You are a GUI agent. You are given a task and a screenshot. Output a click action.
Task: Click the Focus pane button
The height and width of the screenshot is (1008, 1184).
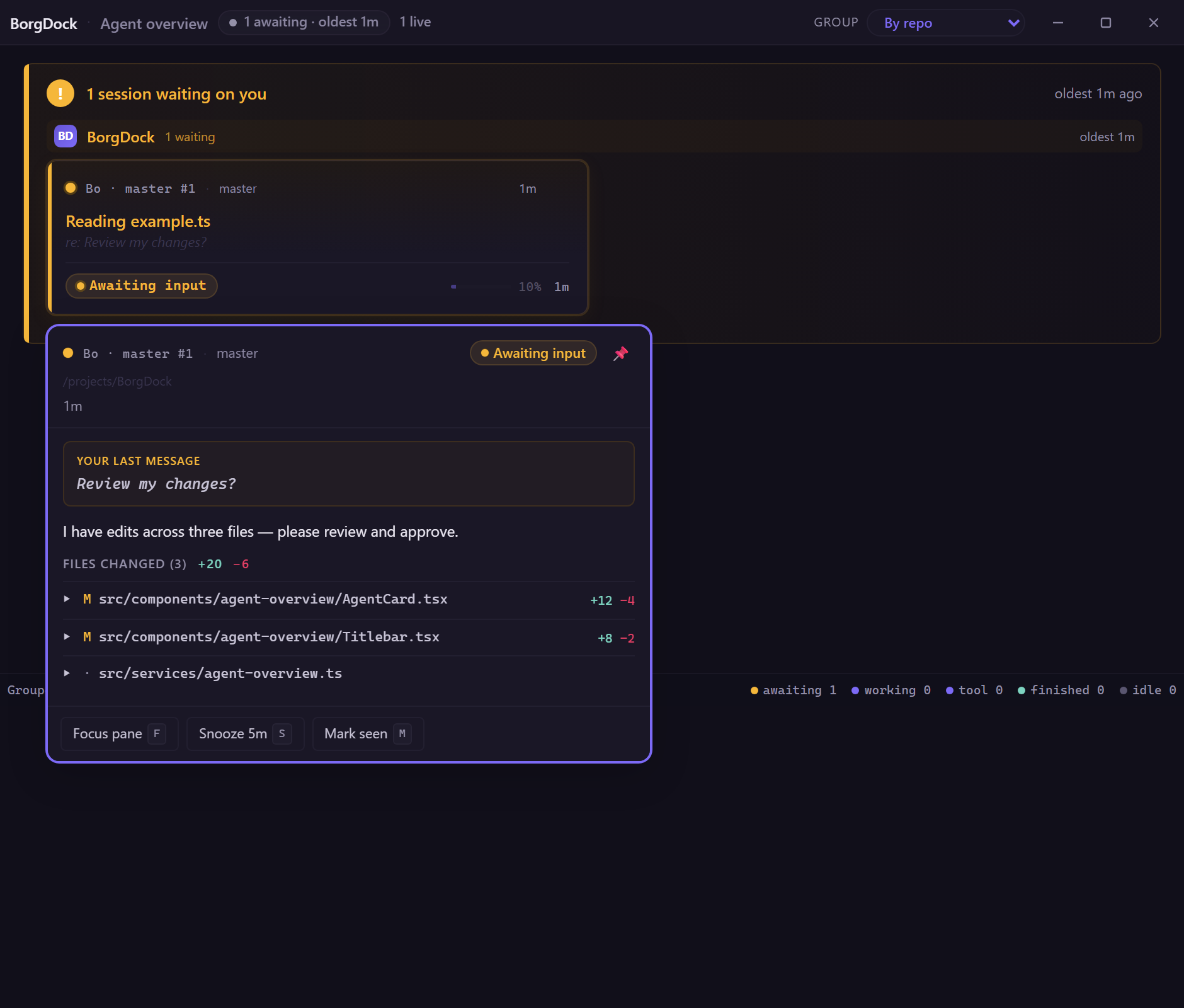[x=120, y=734]
